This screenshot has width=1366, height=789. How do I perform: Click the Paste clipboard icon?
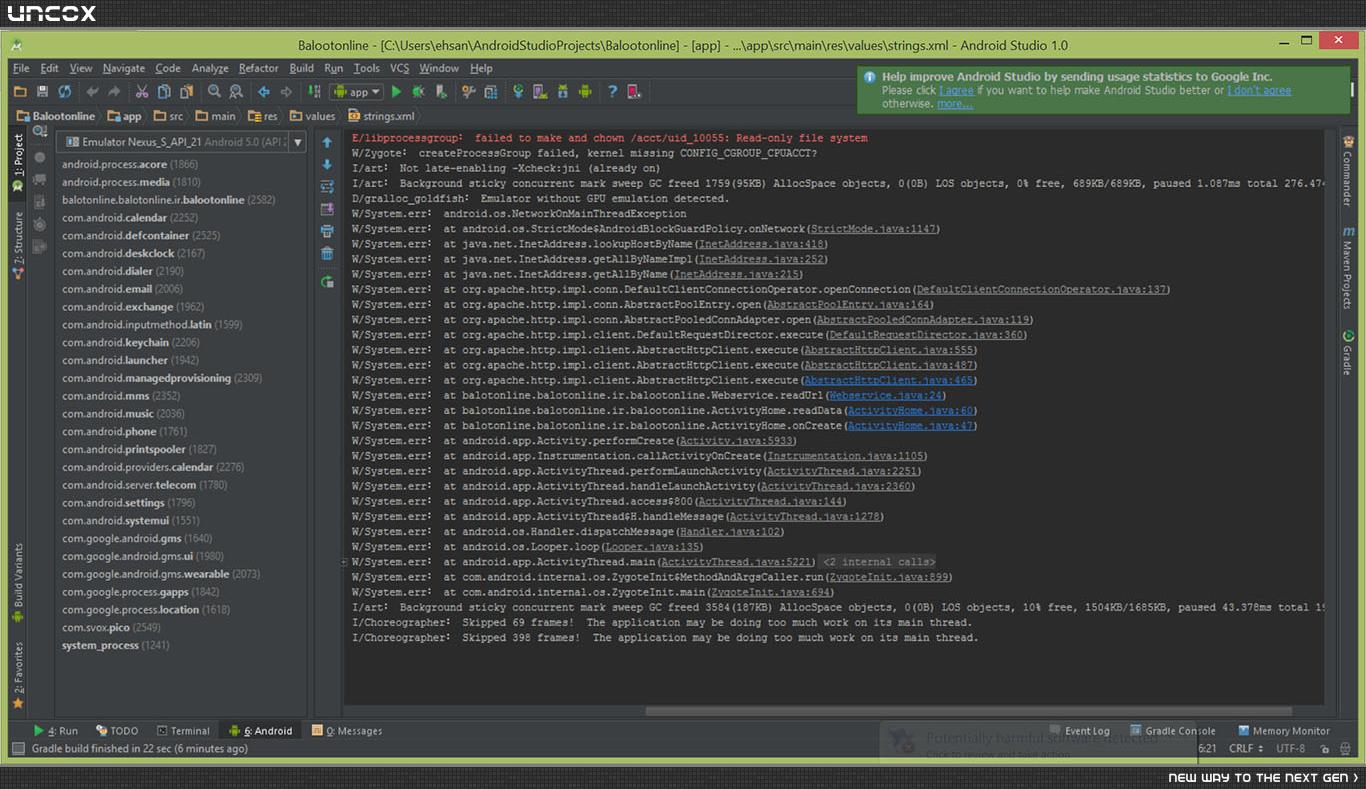[186, 92]
